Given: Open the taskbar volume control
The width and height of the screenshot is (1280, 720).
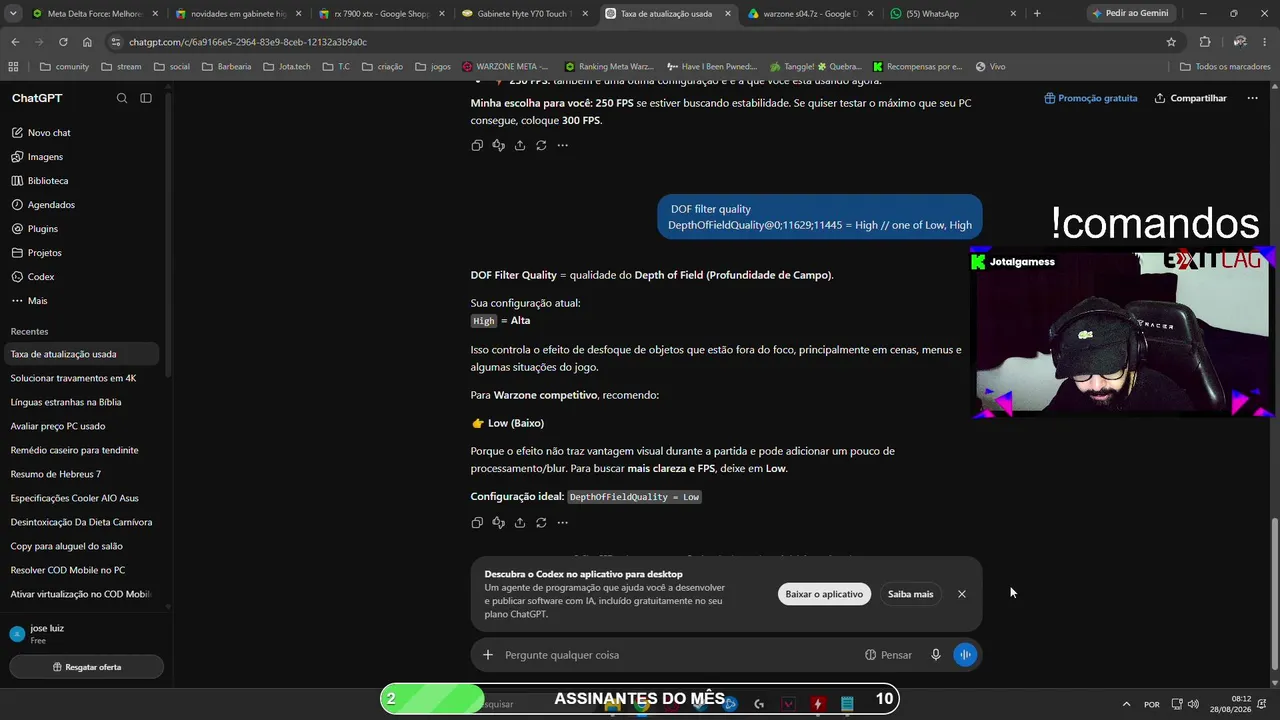Looking at the screenshot, I should point(1193,704).
